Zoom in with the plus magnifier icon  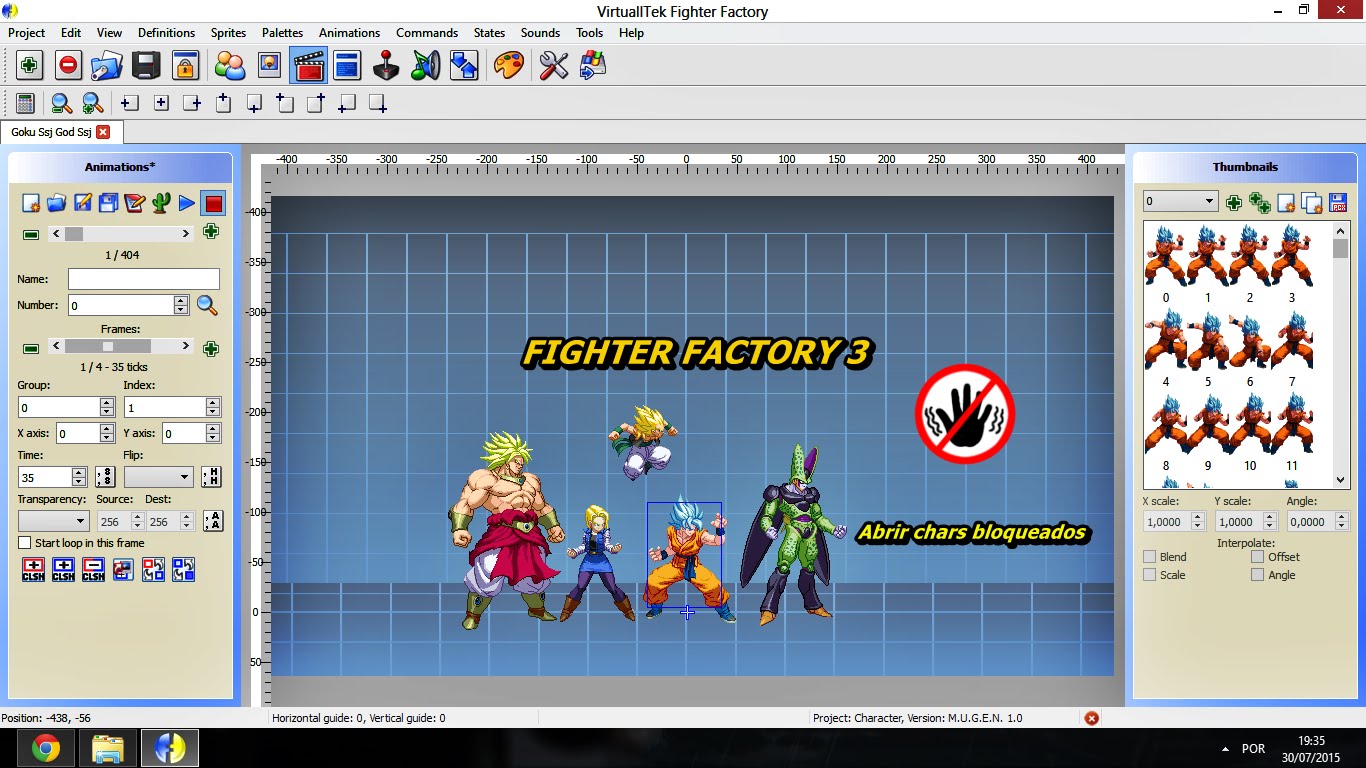pos(92,103)
